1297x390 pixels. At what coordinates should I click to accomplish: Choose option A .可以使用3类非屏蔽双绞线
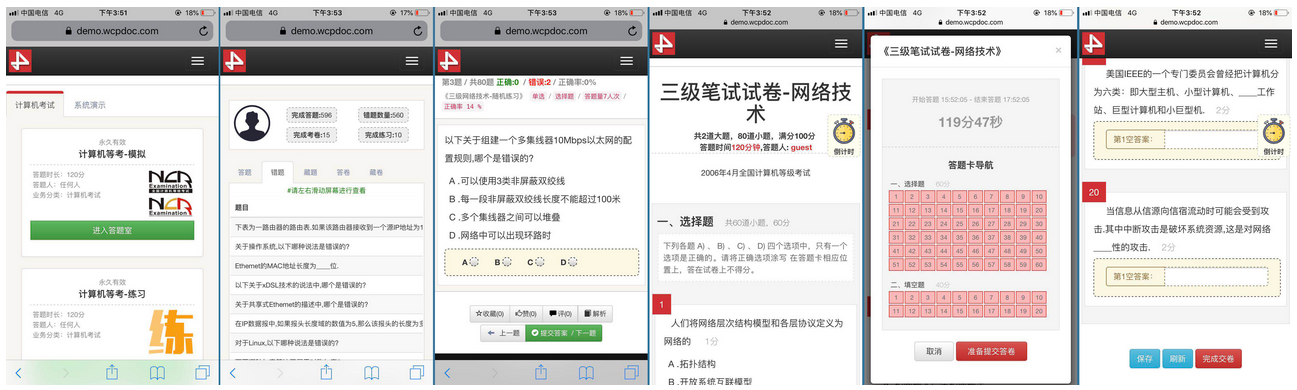[x=507, y=181]
